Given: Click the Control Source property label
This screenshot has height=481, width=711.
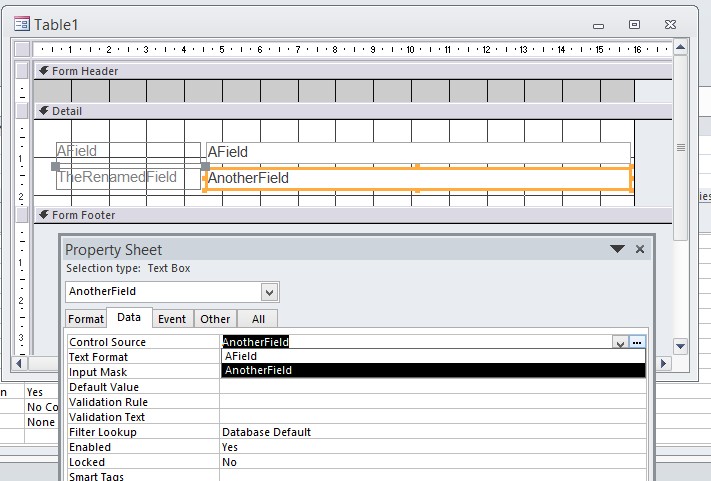Looking at the screenshot, I should pyautogui.click(x=107, y=342).
